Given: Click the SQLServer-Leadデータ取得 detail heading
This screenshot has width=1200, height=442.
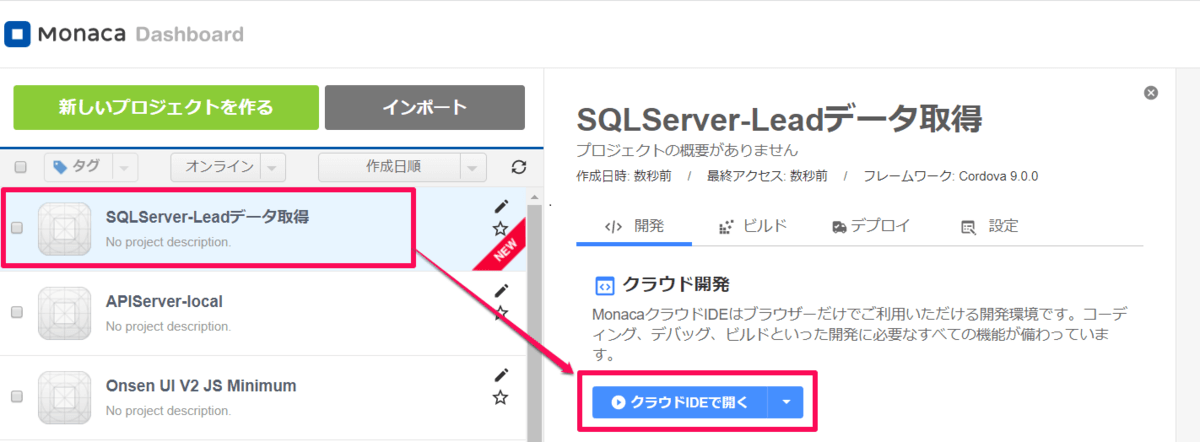Looking at the screenshot, I should coord(779,119).
